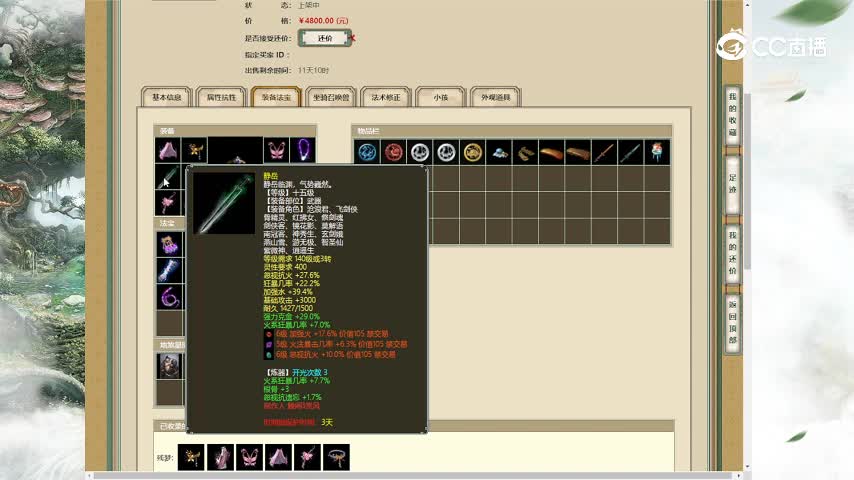The image size is (854, 480).
Task: Select the white token beside the gold token
Action: [x=446, y=153]
